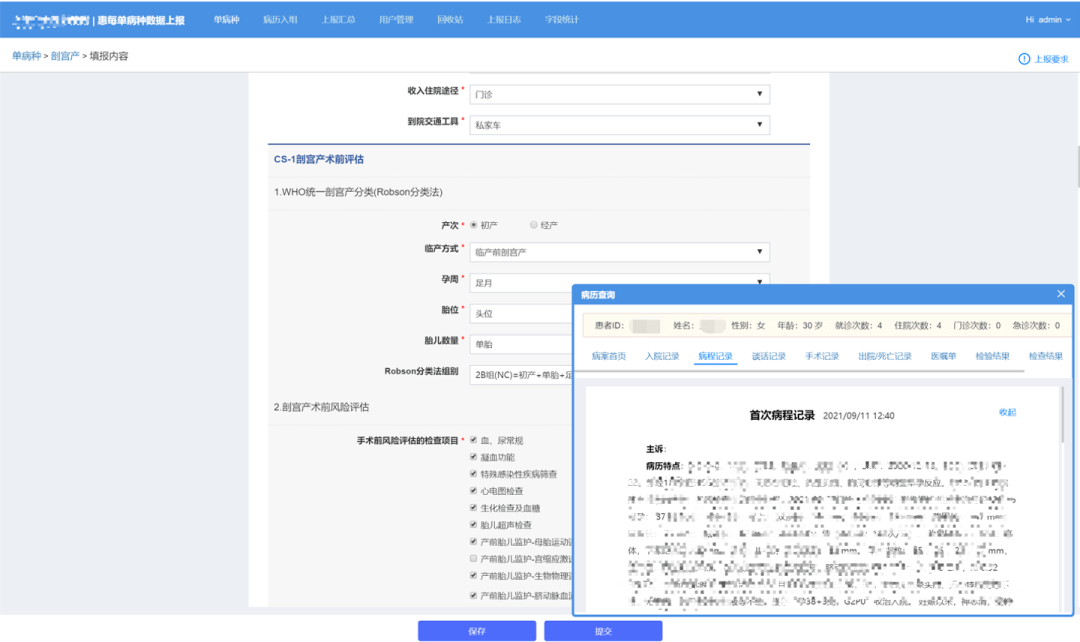1080x642 pixels.
Task: Click the 2.剖宫产术前风险评估 heading
Action: click(321, 407)
